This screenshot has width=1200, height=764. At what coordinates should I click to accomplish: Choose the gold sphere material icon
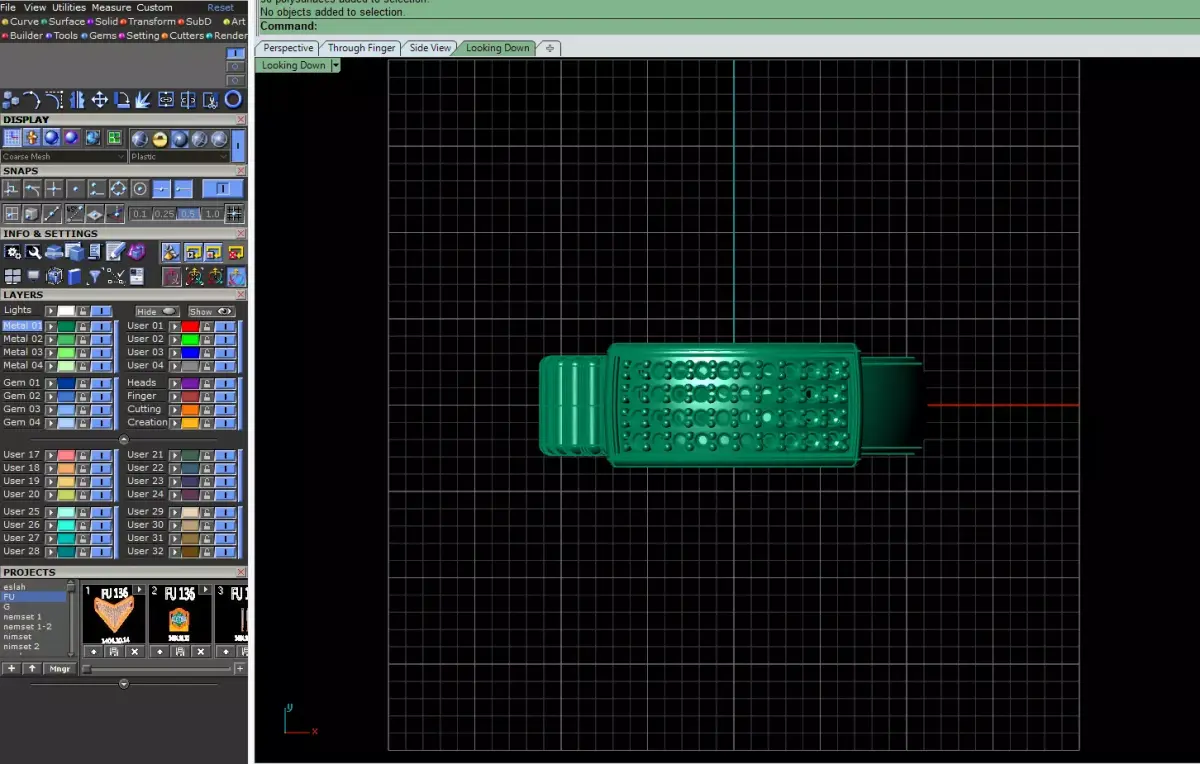pos(160,139)
